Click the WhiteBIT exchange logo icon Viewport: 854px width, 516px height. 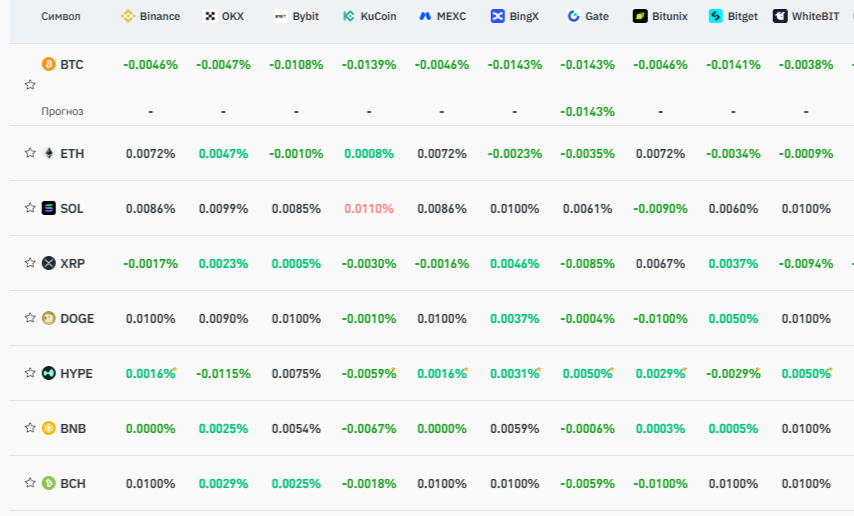(780, 16)
